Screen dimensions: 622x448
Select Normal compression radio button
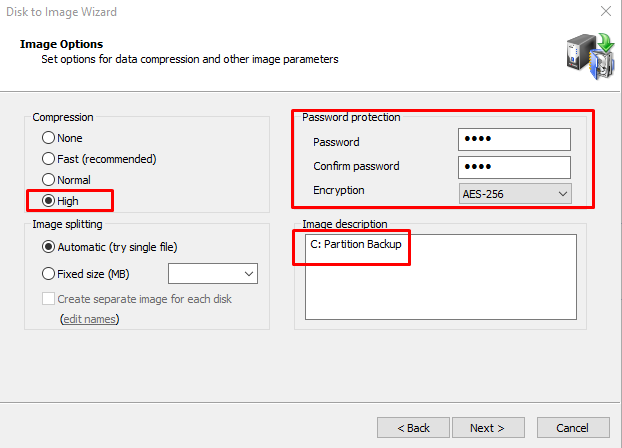point(66,180)
